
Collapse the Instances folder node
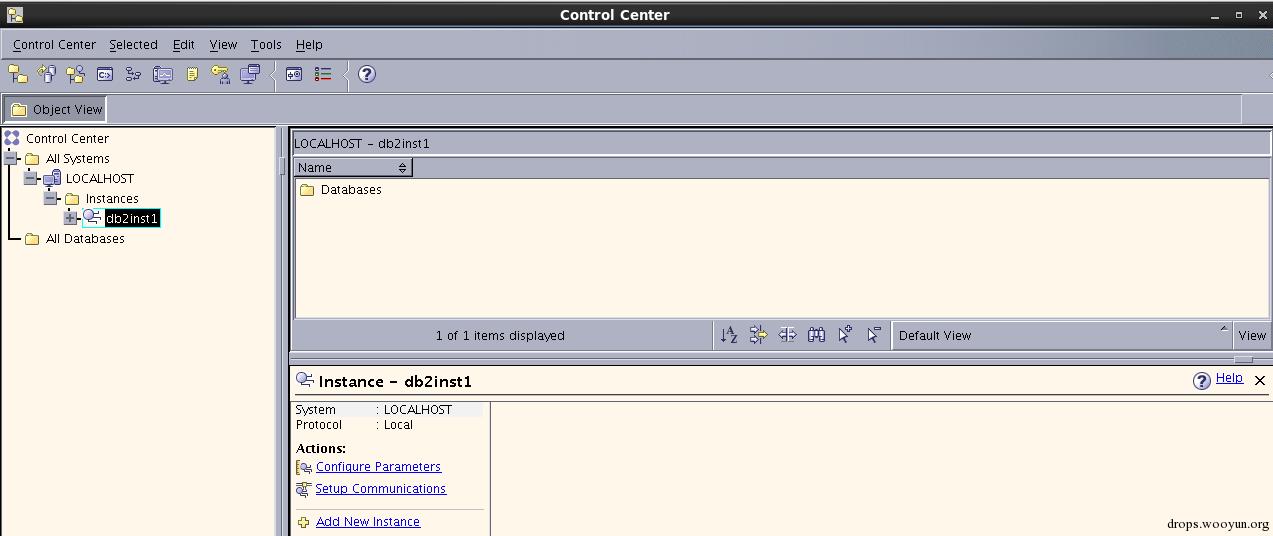(50, 198)
